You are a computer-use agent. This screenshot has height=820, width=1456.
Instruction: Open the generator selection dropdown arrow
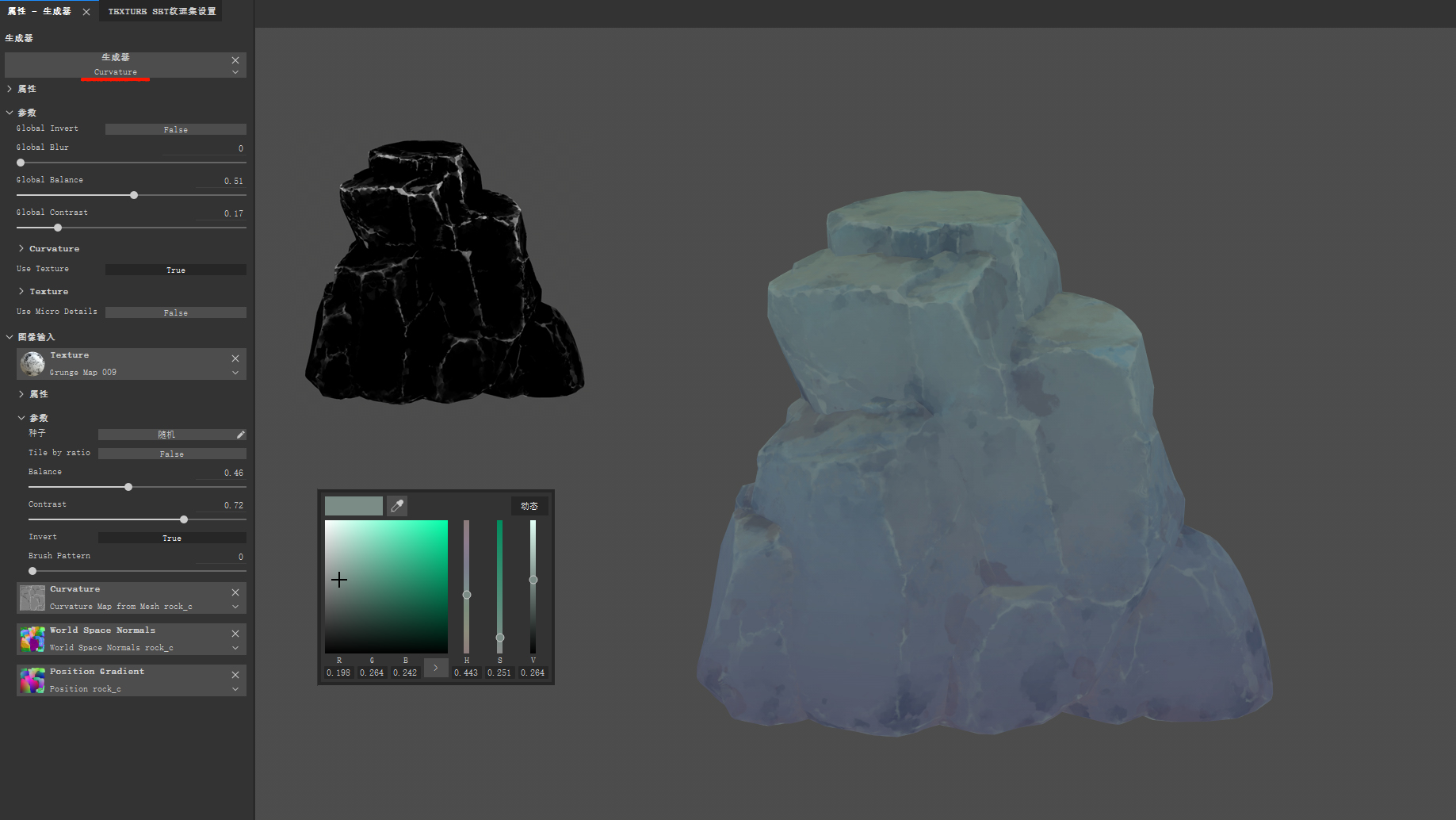235,72
